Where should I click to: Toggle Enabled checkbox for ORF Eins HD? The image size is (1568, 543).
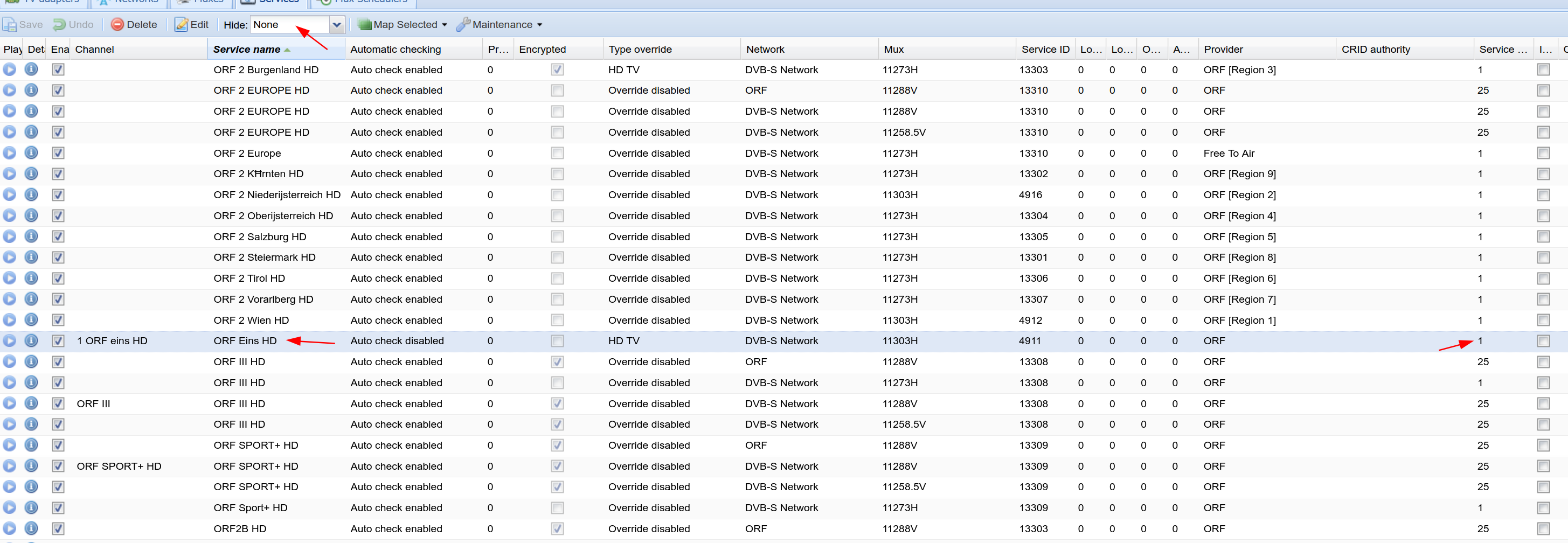pos(58,341)
